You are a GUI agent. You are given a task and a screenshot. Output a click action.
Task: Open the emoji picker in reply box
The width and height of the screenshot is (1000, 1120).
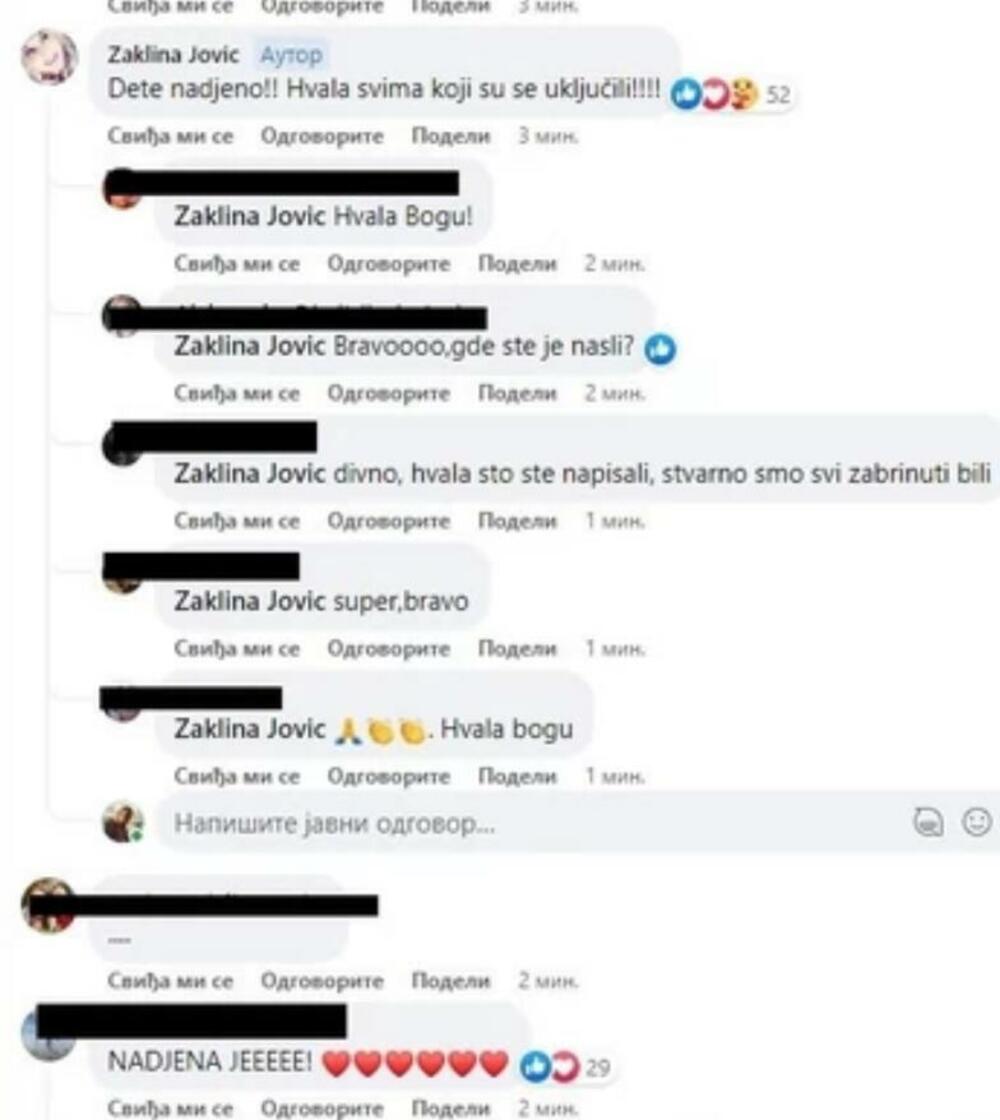click(x=976, y=821)
